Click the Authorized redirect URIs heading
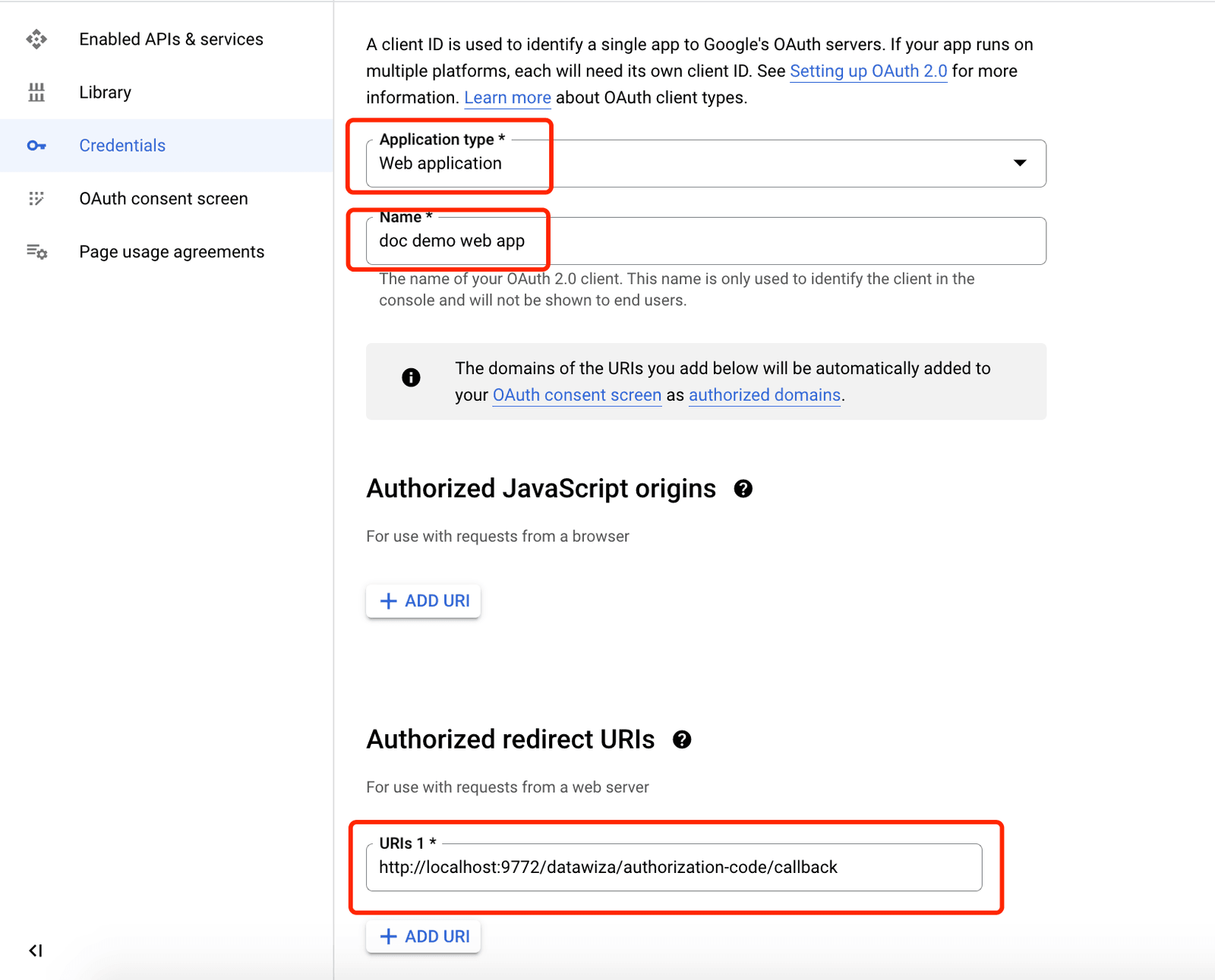The image size is (1215, 980). pyautogui.click(x=510, y=739)
